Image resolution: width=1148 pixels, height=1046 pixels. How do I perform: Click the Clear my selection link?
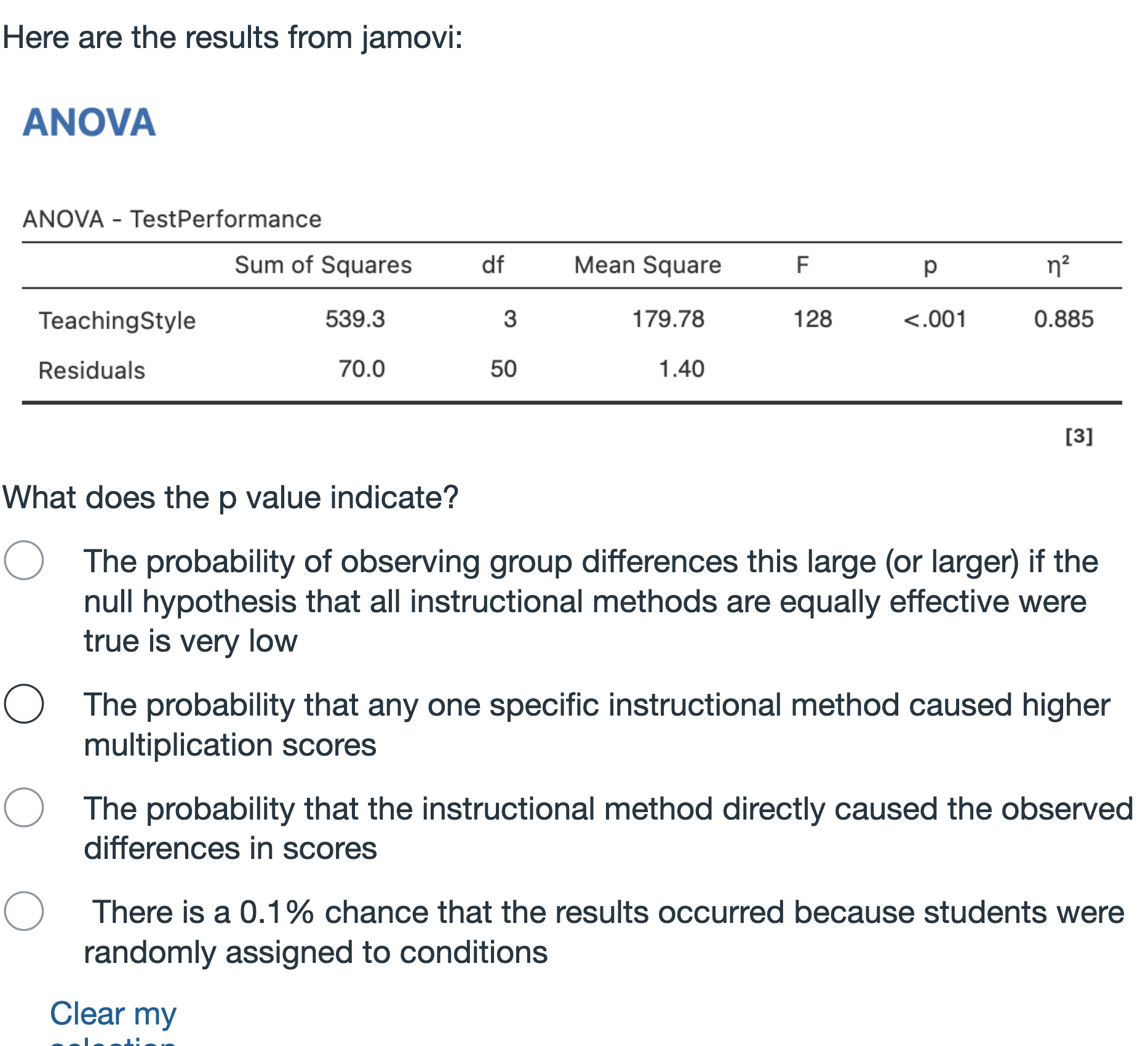pos(113,1021)
